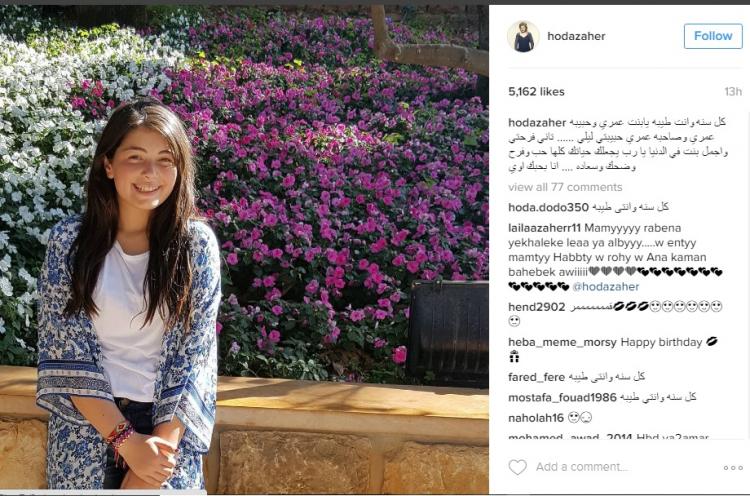Click the Follow button
750x496 pixels.
713,36
